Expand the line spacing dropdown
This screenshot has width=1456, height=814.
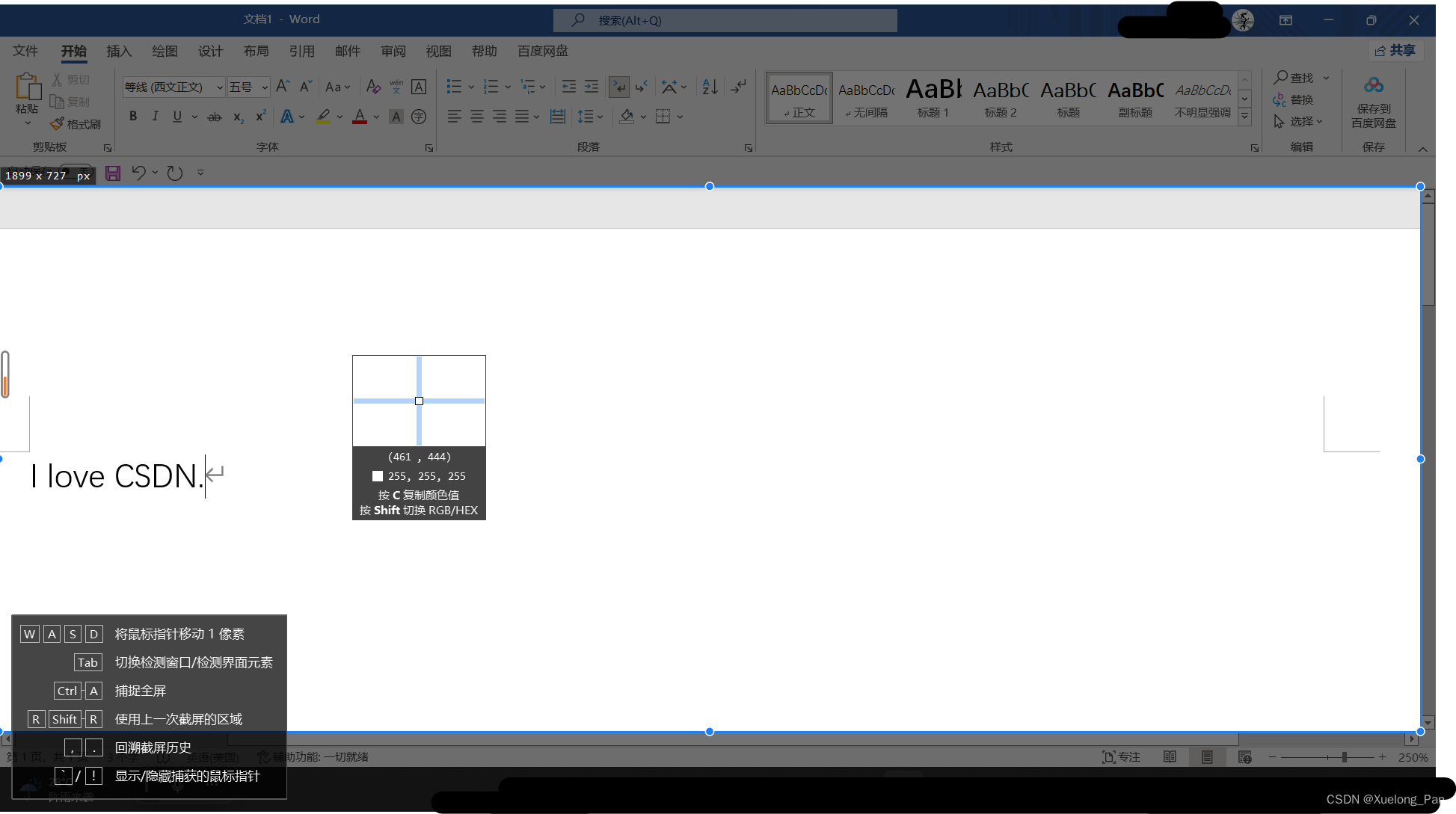590,117
